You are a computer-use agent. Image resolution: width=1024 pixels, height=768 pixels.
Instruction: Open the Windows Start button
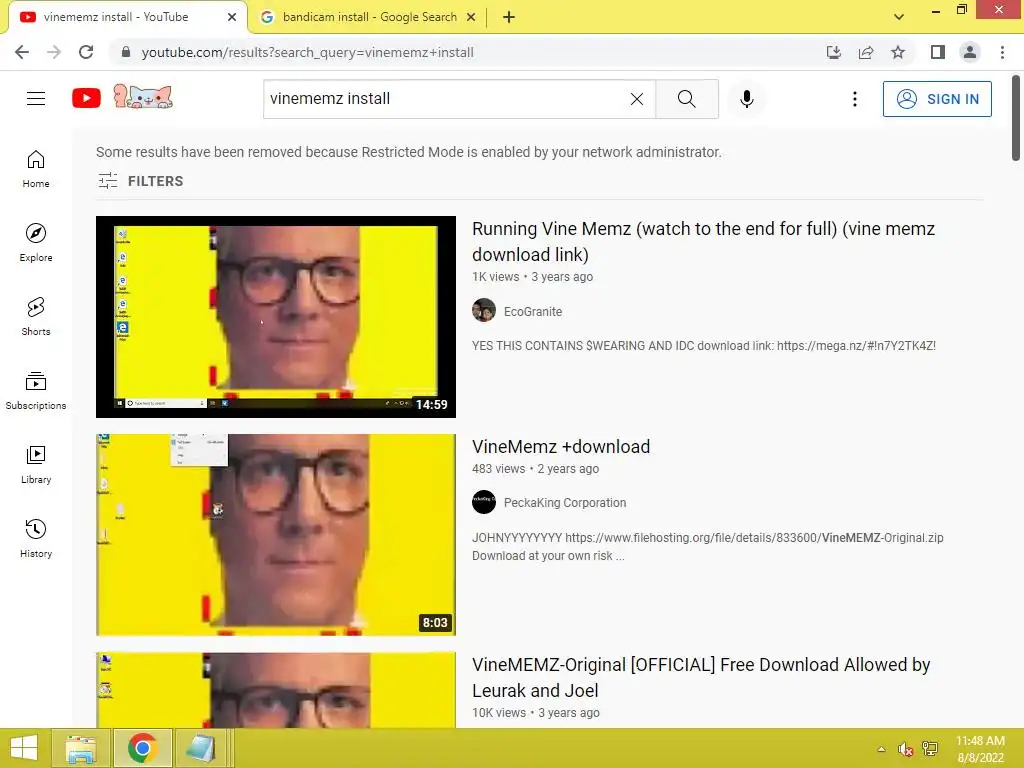(24, 748)
